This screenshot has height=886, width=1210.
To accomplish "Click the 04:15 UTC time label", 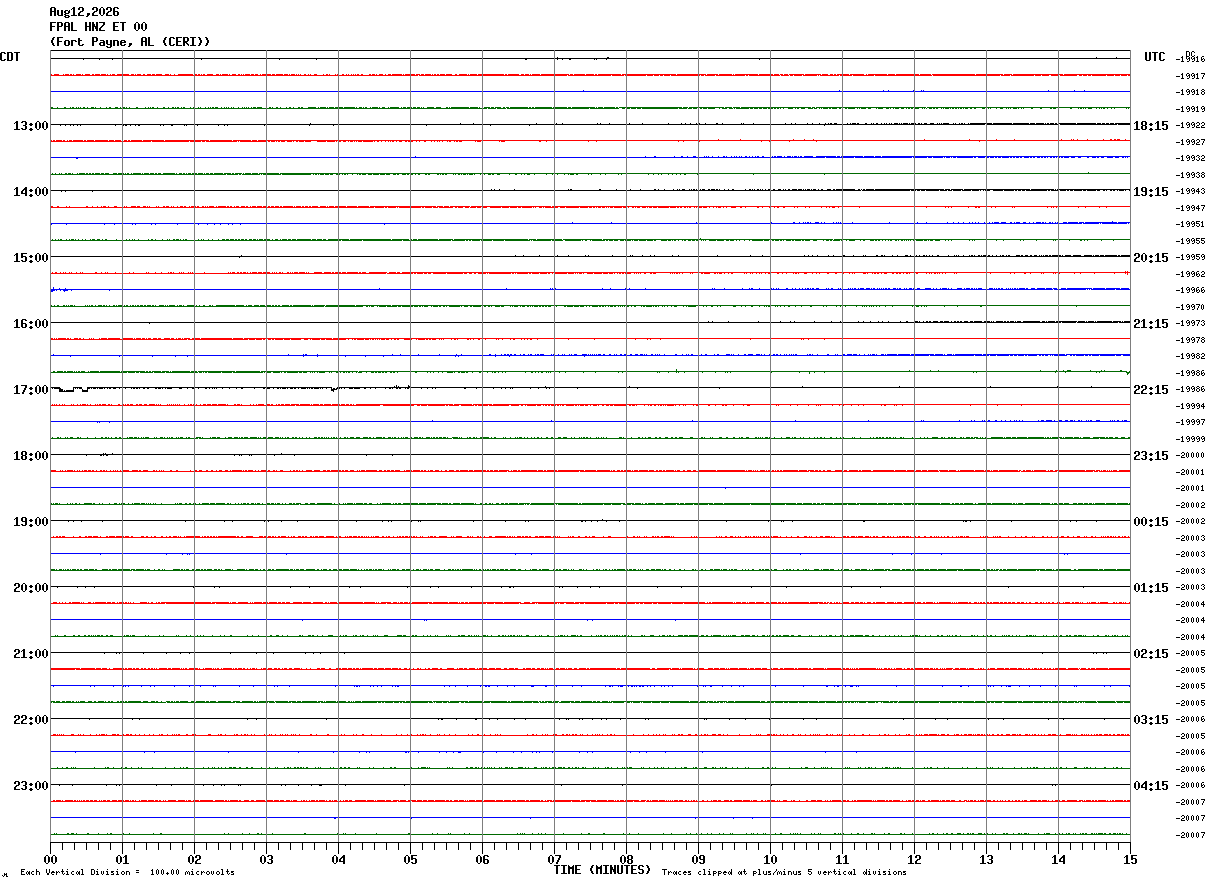I will (x=1151, y=786).
